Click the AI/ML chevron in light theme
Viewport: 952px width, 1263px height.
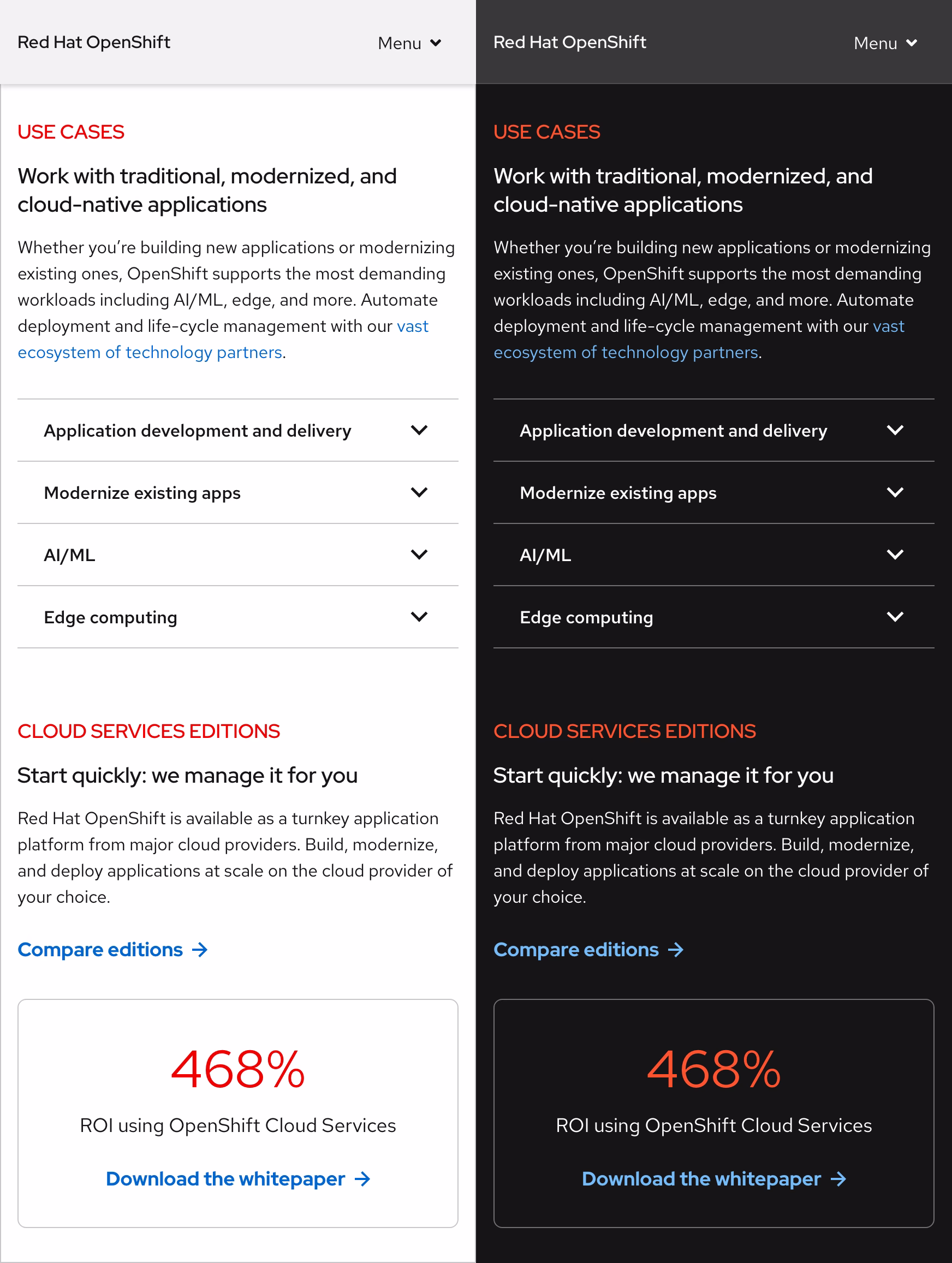point(419,555)
